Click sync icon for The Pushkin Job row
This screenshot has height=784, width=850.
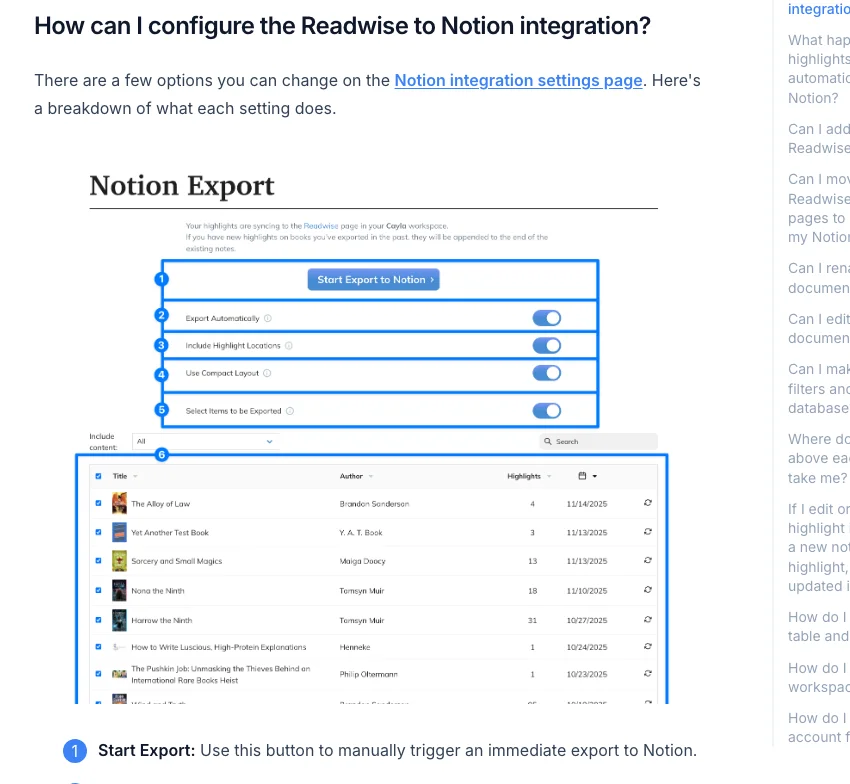[x=647, y=673]
